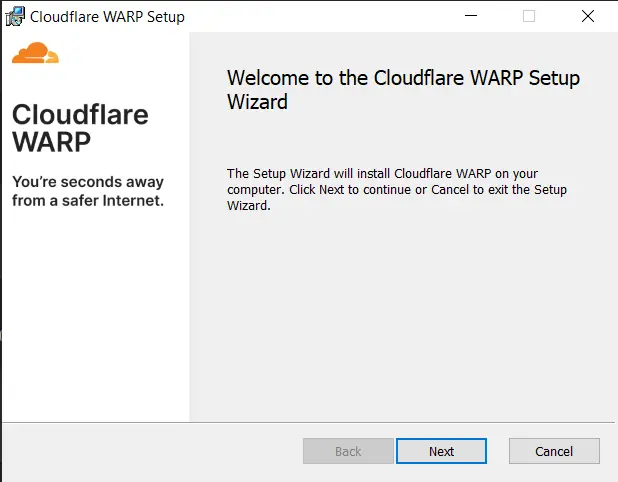Cancel the Cloudflare WARP setup wizard
618x482 pixels.
(554, 451)
